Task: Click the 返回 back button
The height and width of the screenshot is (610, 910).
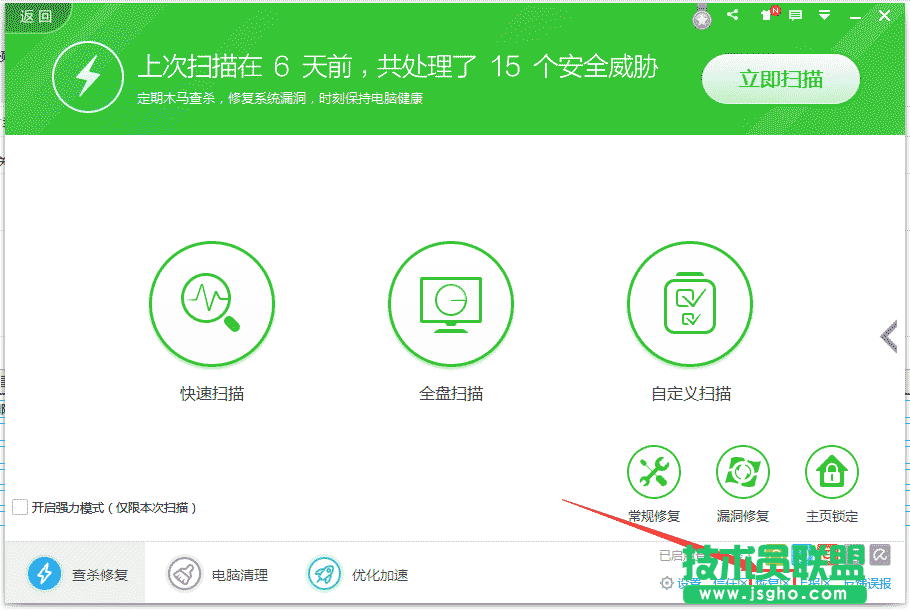Action: (33, 15)
